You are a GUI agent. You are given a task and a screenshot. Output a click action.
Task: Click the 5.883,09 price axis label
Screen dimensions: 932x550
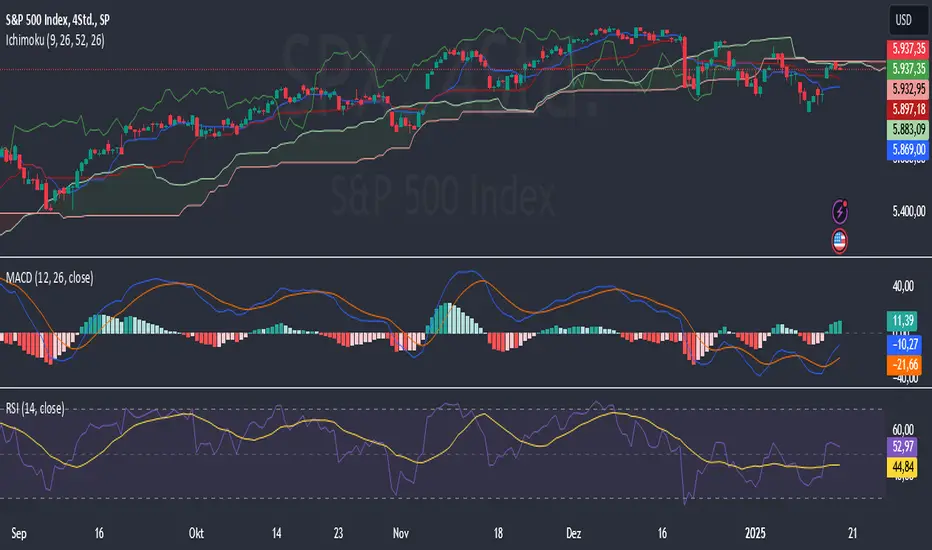pyautogui.click(x=908, y=129)
